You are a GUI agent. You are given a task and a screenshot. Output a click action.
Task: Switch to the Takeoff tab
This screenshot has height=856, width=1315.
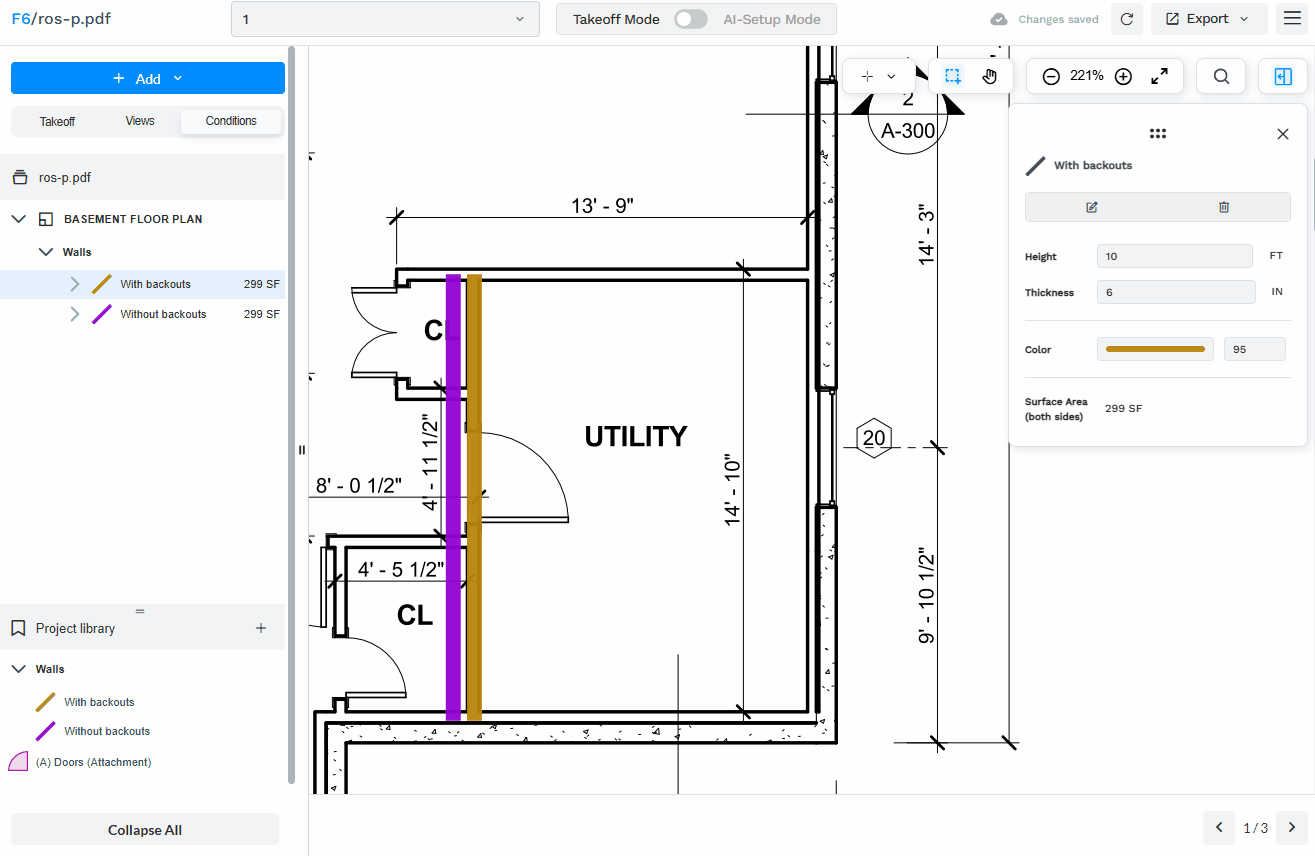(57, 121)
